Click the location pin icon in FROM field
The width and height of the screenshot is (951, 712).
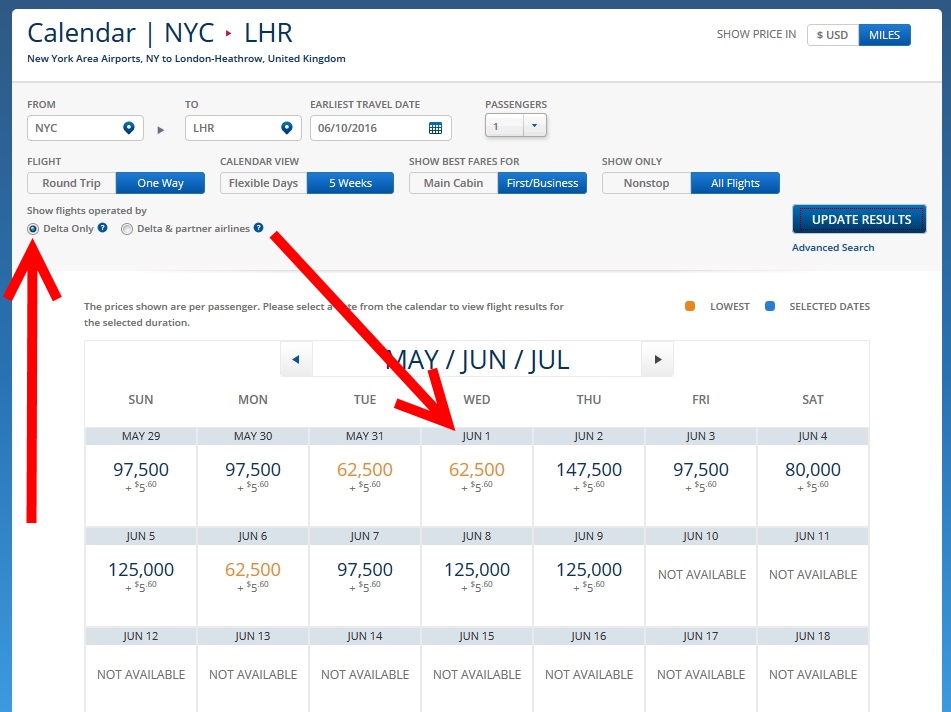pos(130,127)
